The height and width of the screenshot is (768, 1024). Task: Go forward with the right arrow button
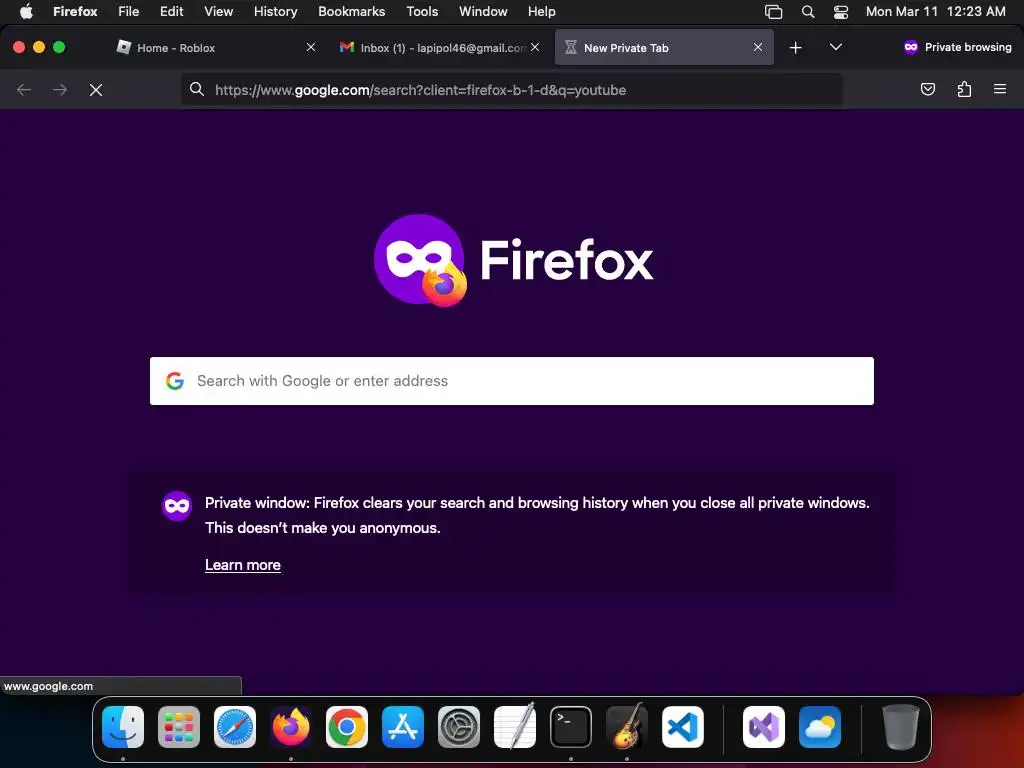click(60, 90)
